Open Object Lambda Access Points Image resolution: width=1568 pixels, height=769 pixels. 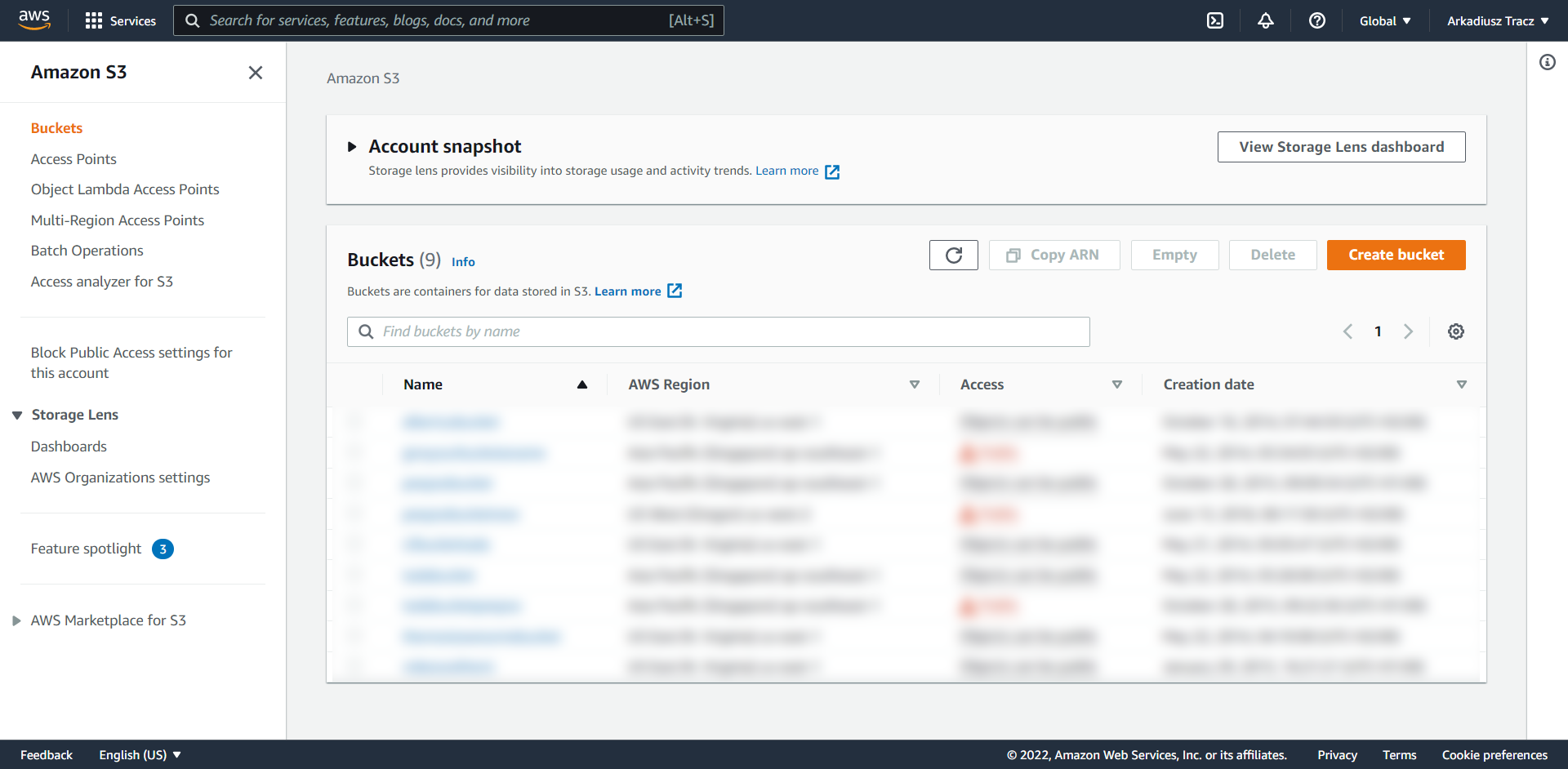(125, 189)
